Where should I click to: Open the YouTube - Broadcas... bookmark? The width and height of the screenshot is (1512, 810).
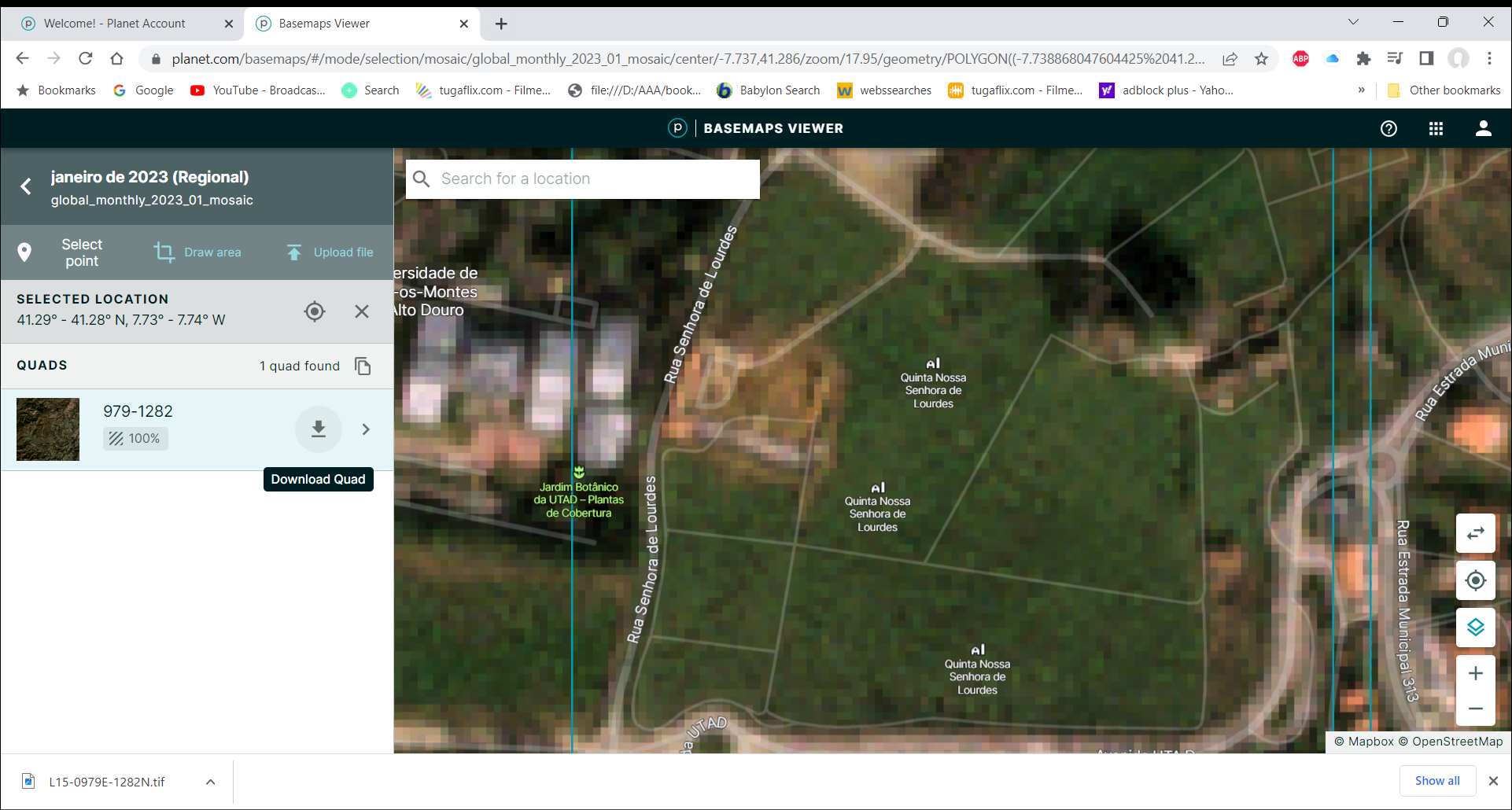[x=258, y=90]
